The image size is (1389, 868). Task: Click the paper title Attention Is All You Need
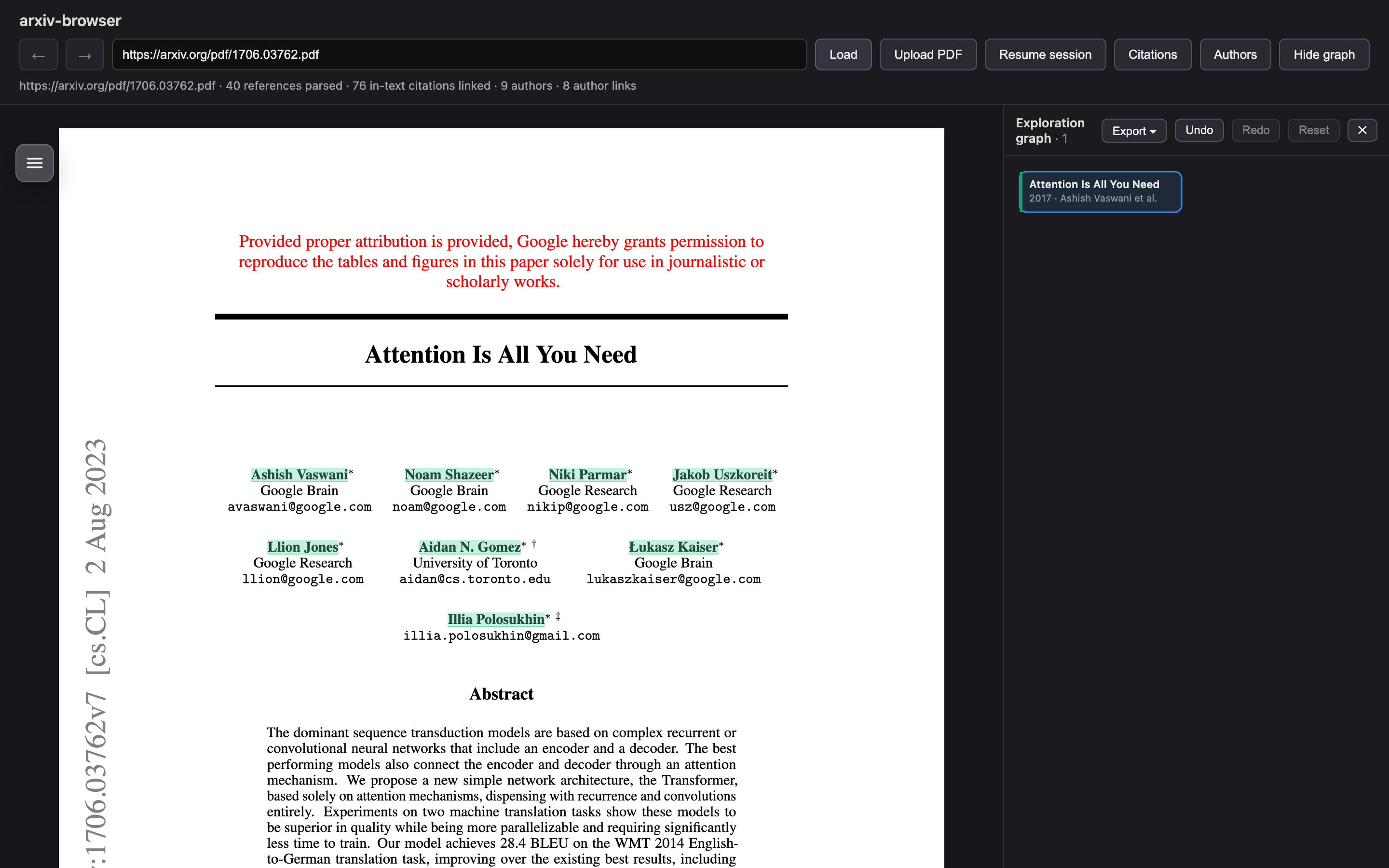coord(501,354)
